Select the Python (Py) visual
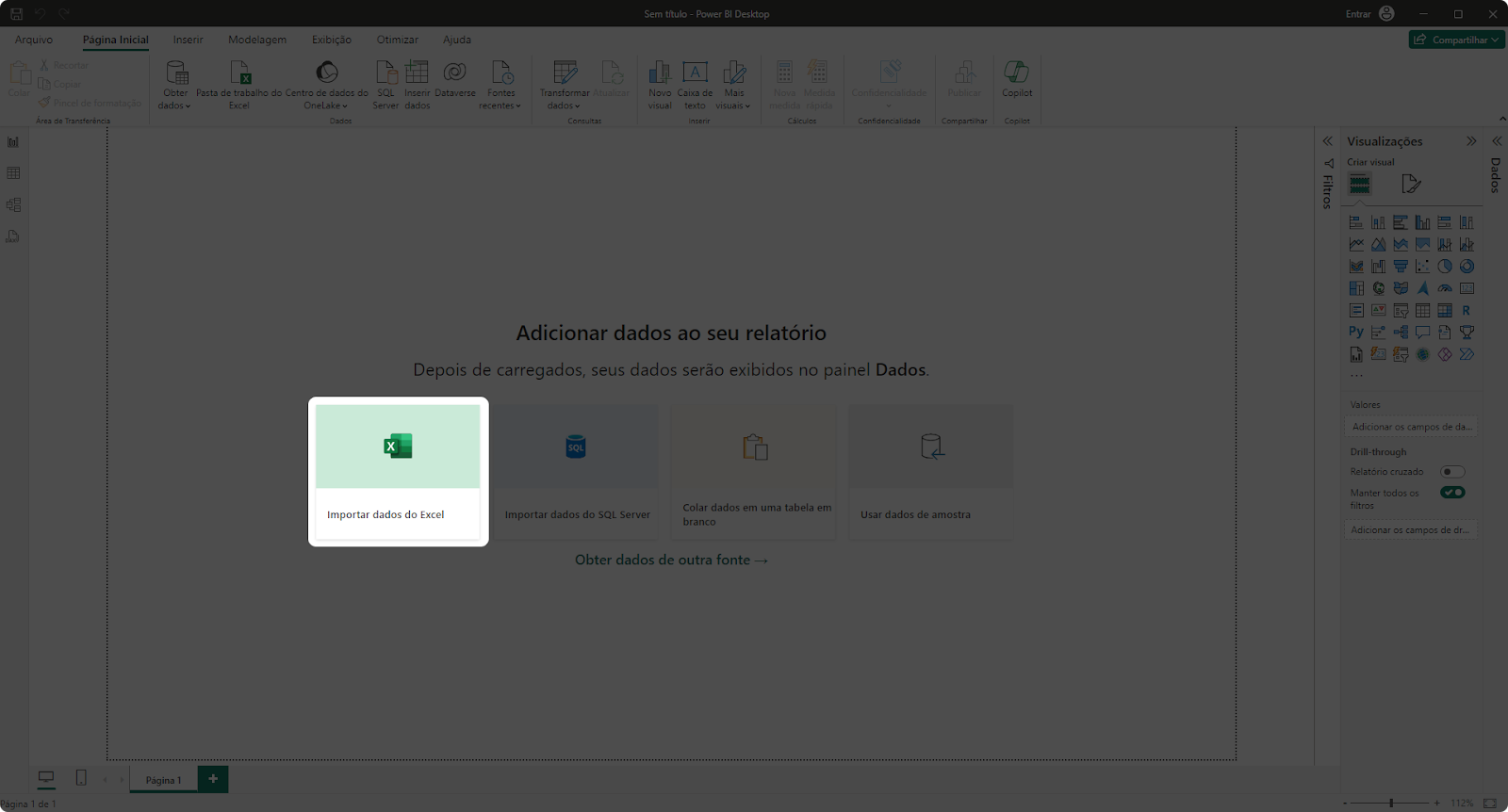Viewport: 1508px width, 812px height. [x=1356, y=332]
